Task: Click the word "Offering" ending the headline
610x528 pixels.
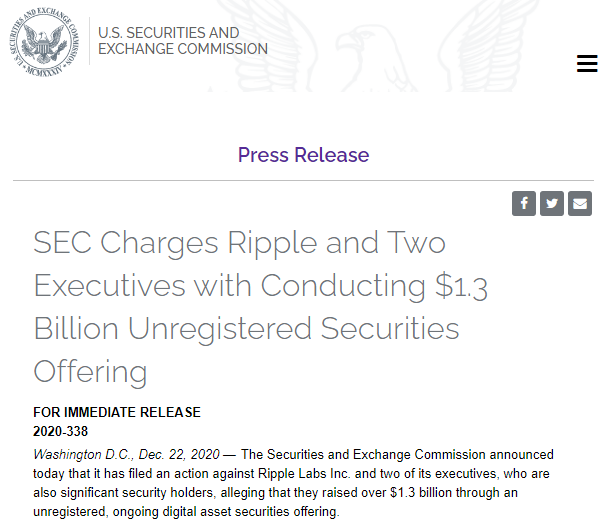Action: (x=90, y=372)
